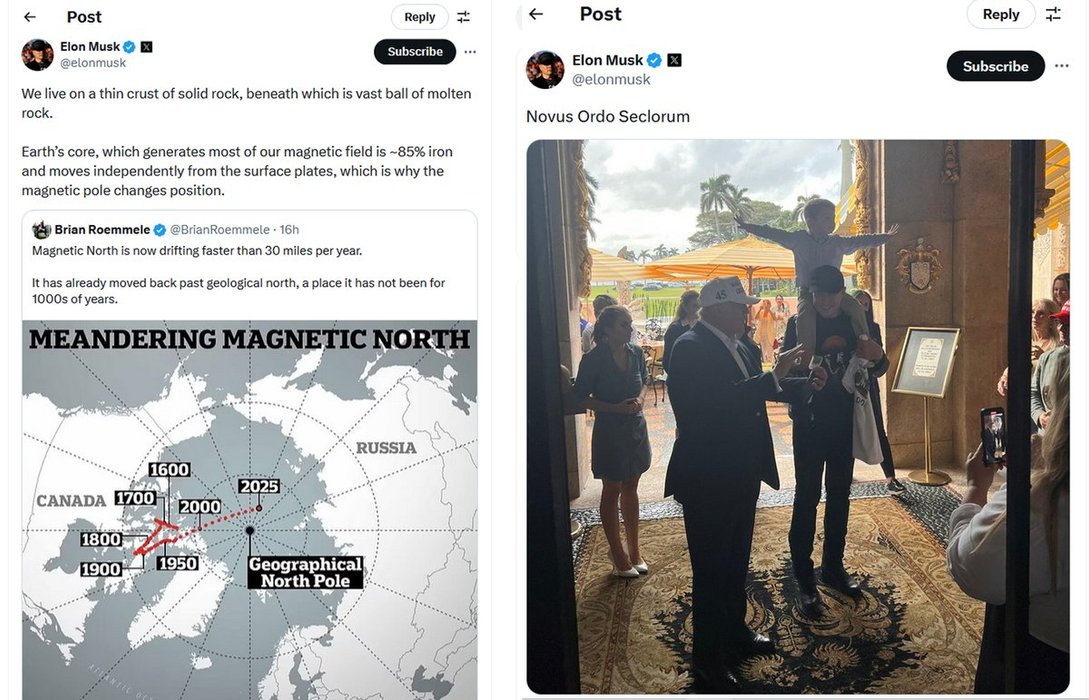The height and width of the screenshot is (700, 1089).
Task: Open more options menu on Novus Ordo Seclorum post
Action: point(1062,66)
